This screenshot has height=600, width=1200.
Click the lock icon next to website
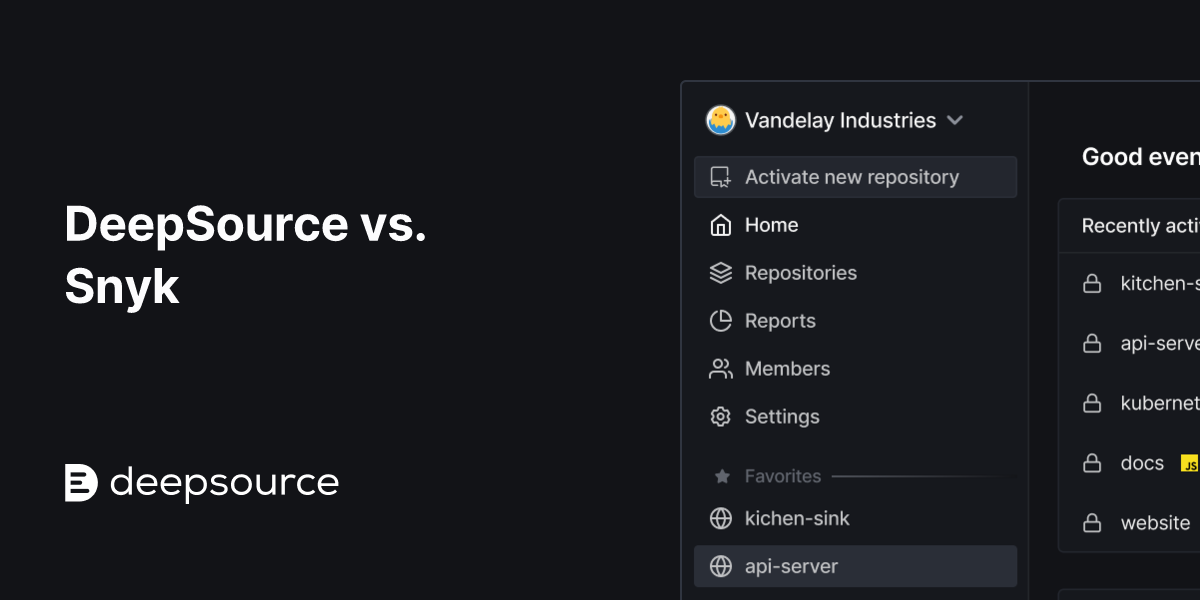1092,523
